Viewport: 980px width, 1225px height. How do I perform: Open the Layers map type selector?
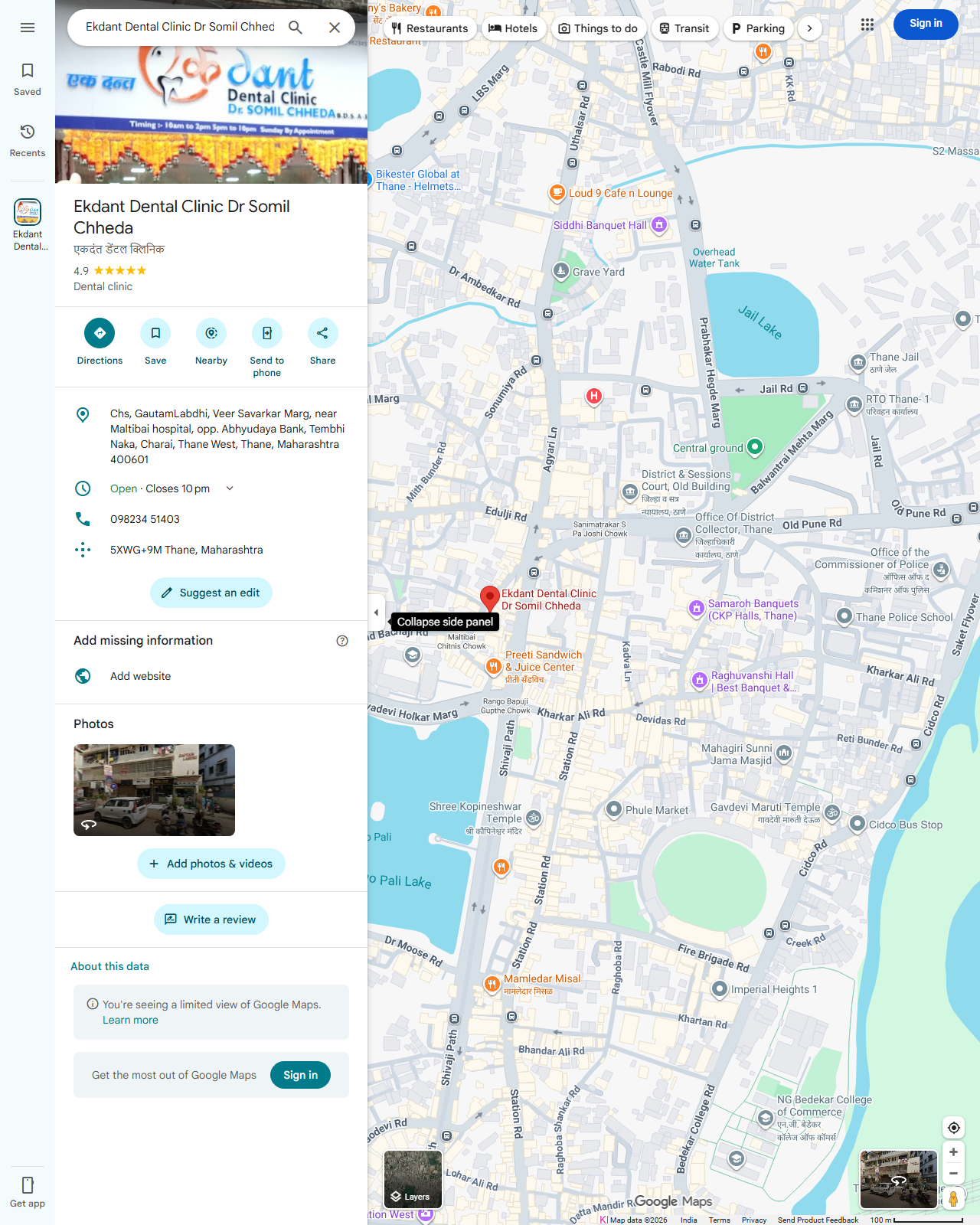413,1179
